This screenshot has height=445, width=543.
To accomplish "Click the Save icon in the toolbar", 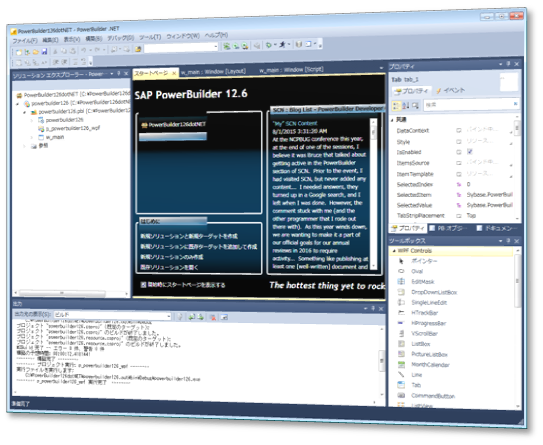I will 44,52.
